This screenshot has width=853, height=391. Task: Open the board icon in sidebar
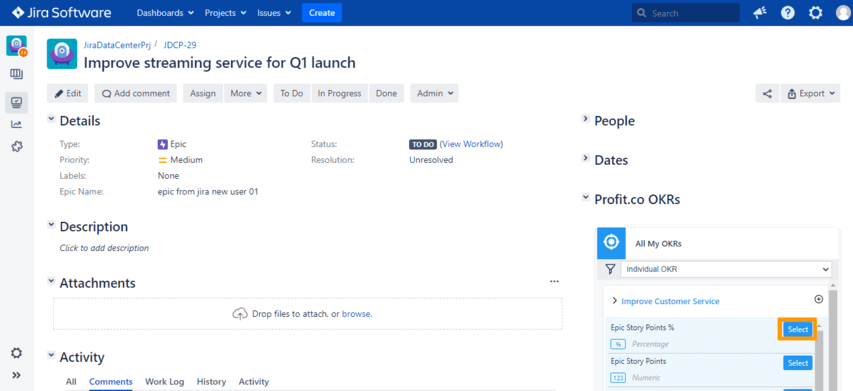pos(16,75)
